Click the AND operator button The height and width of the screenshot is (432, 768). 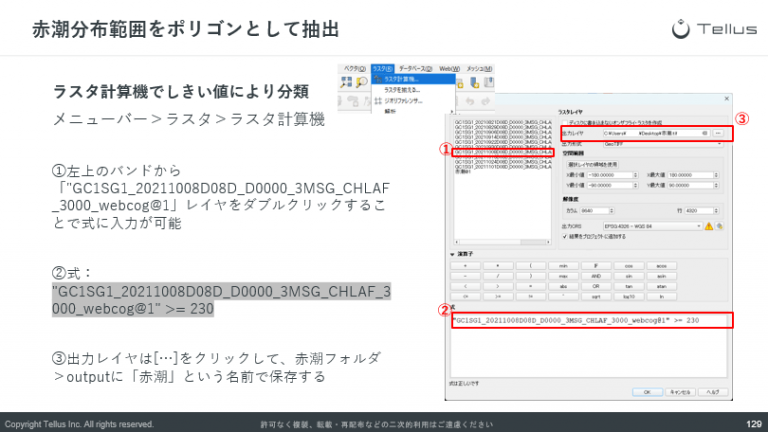596,276
